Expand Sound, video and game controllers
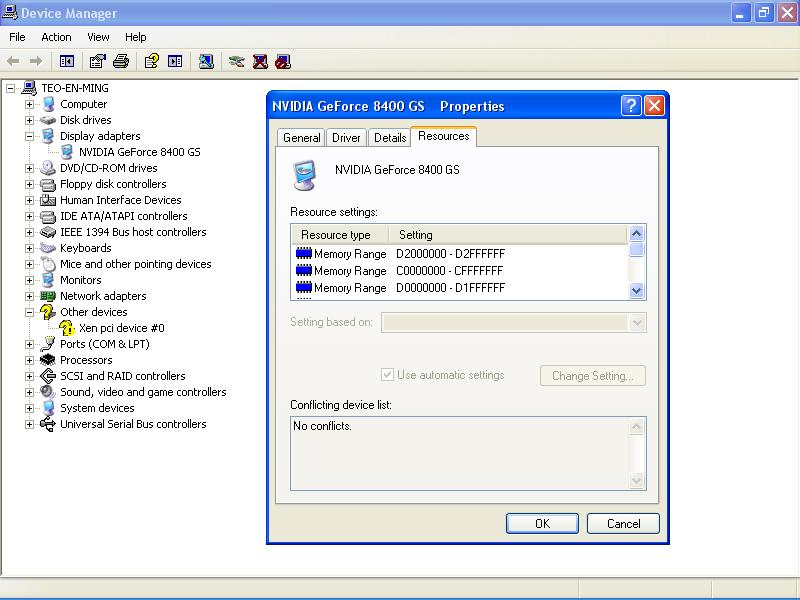This screenshot has height=600, width=800. [30, 392]
